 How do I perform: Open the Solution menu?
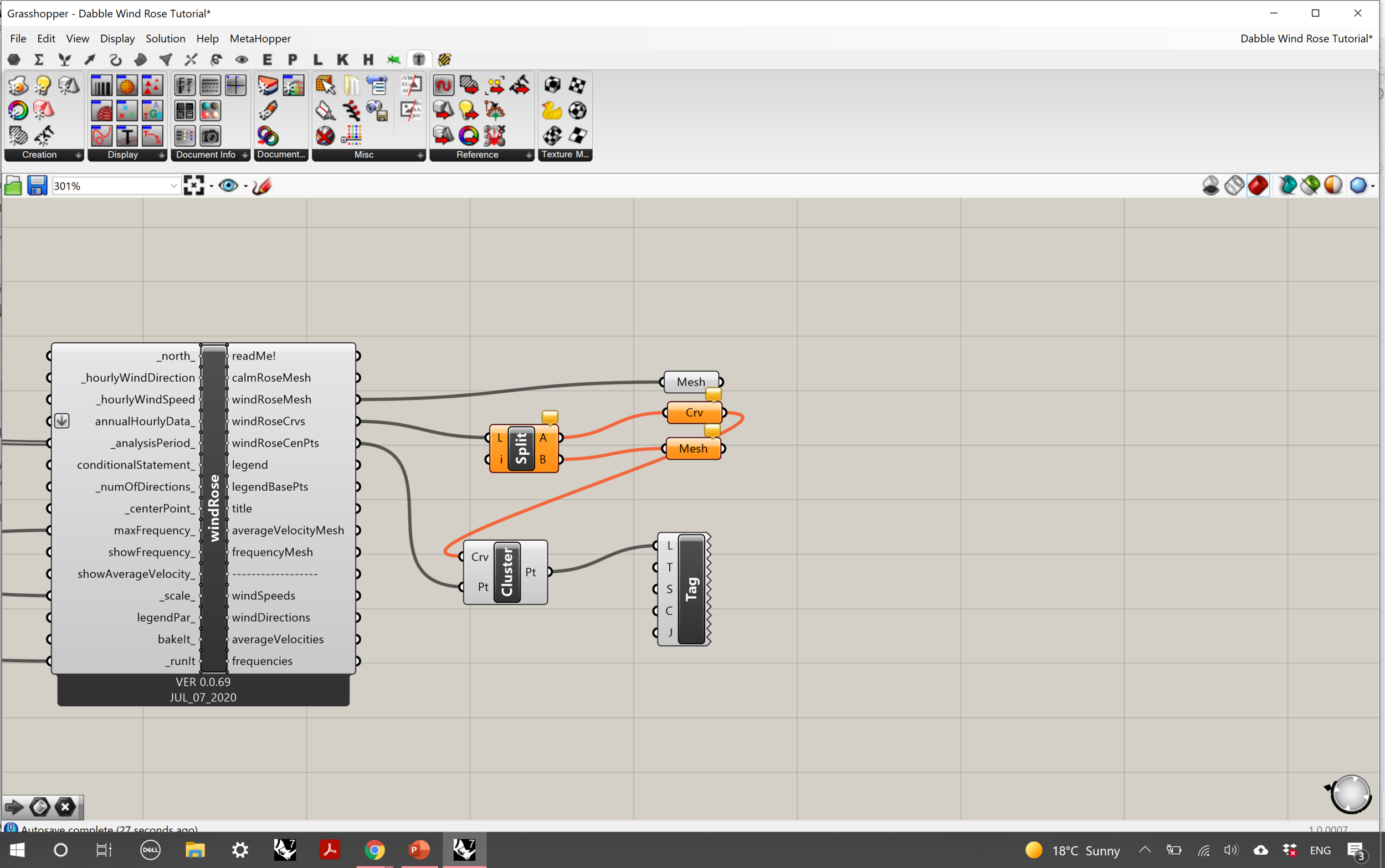(165, 38)
